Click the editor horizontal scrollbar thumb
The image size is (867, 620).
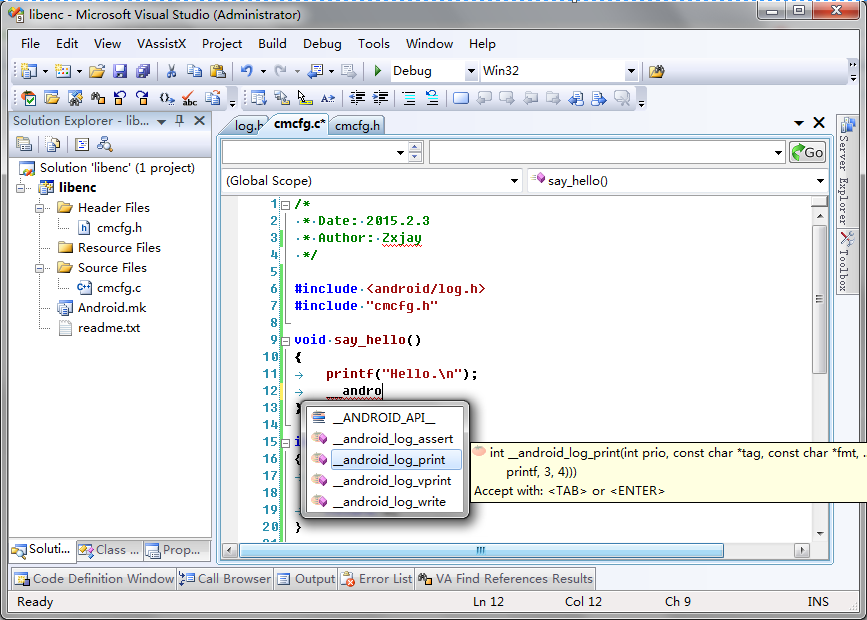[481, 550]
